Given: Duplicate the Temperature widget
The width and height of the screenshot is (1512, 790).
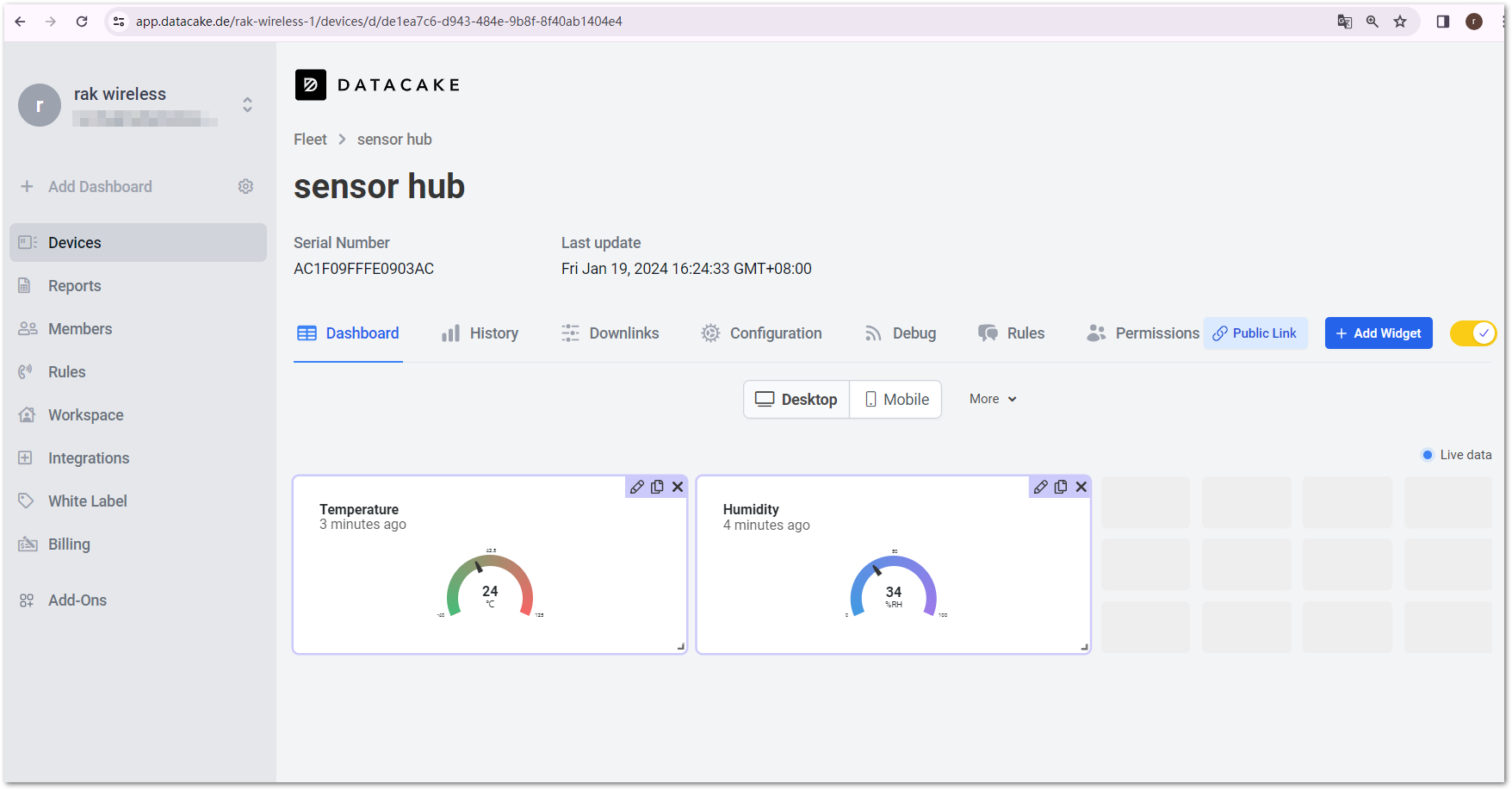Looking at the screenshot, I should pos(657,487).
